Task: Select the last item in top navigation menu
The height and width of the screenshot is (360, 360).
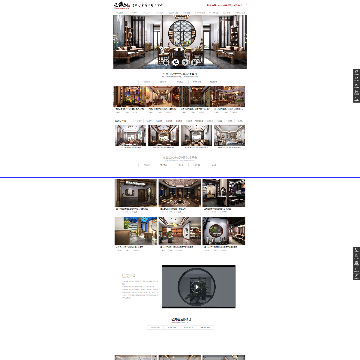Action: pos(240,13)
